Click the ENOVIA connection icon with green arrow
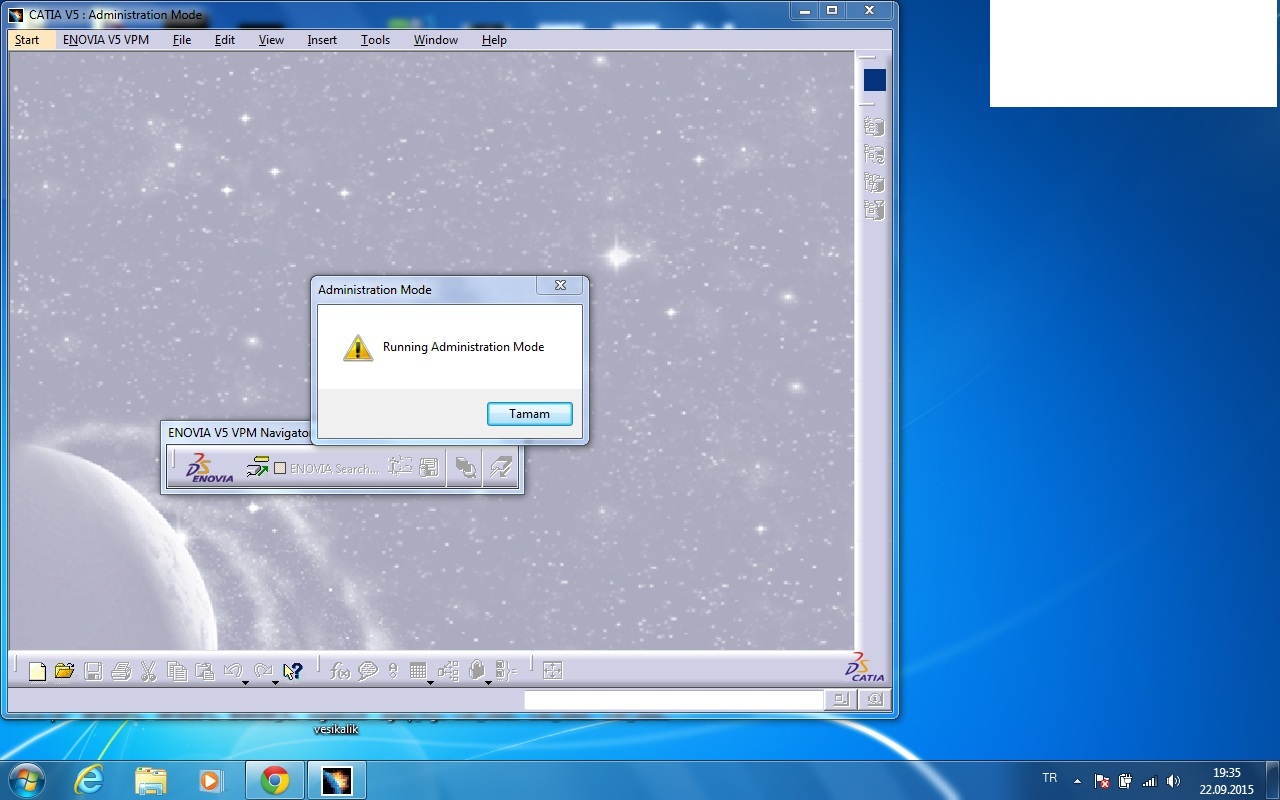 pos(258,467)
